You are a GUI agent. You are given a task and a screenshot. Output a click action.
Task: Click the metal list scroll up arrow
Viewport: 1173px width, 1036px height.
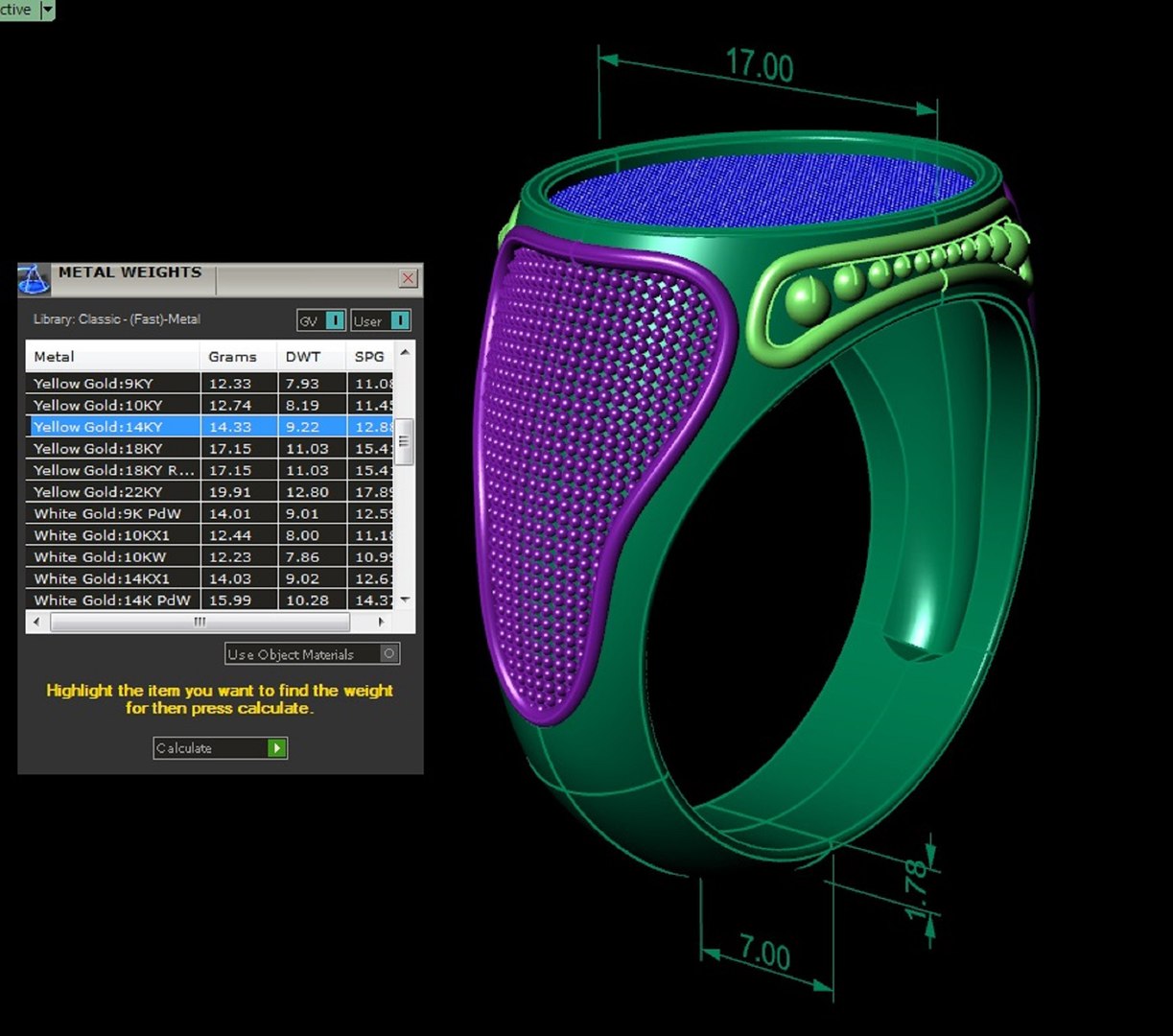(405, 353)
